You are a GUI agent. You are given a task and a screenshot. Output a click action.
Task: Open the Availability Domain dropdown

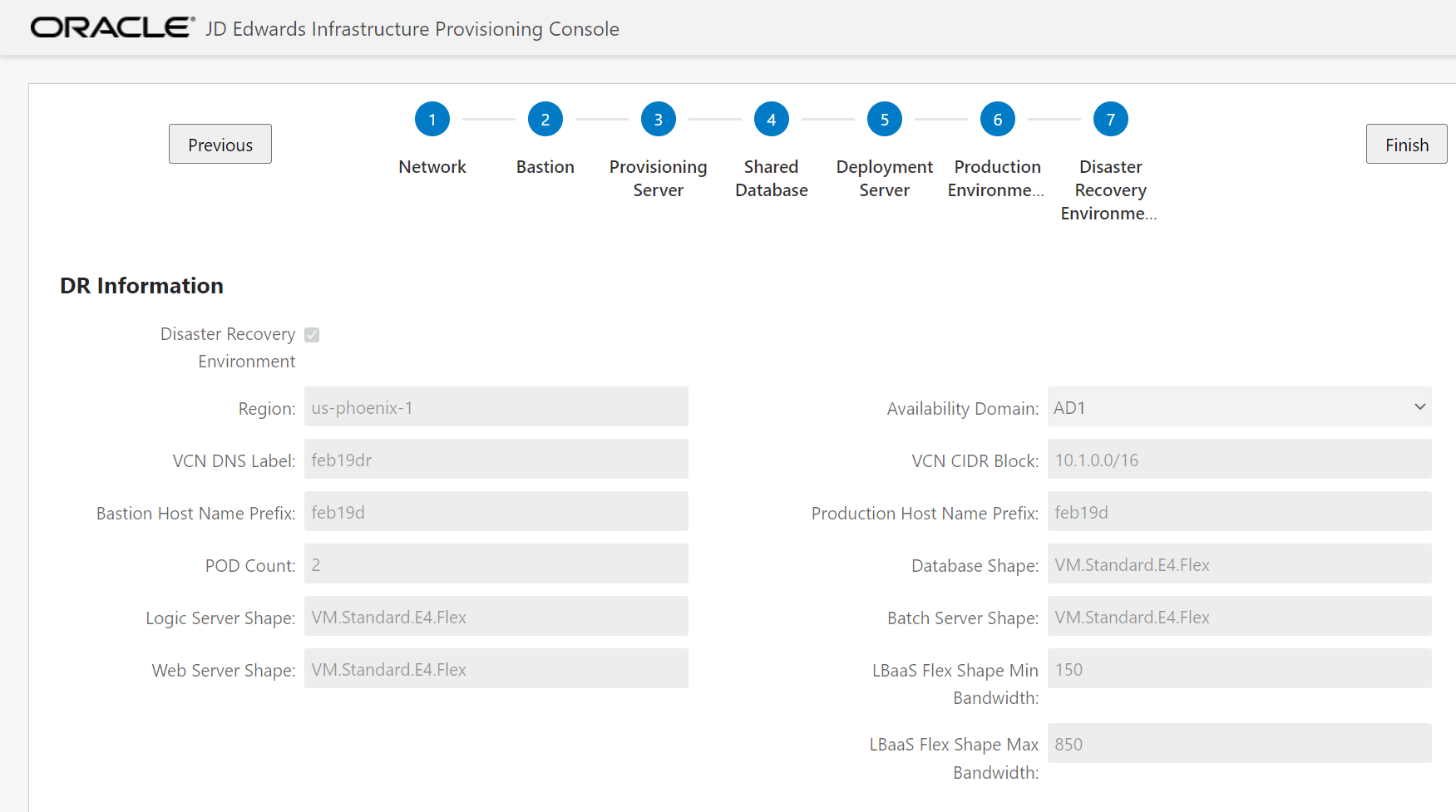[x=1238, y=407]
